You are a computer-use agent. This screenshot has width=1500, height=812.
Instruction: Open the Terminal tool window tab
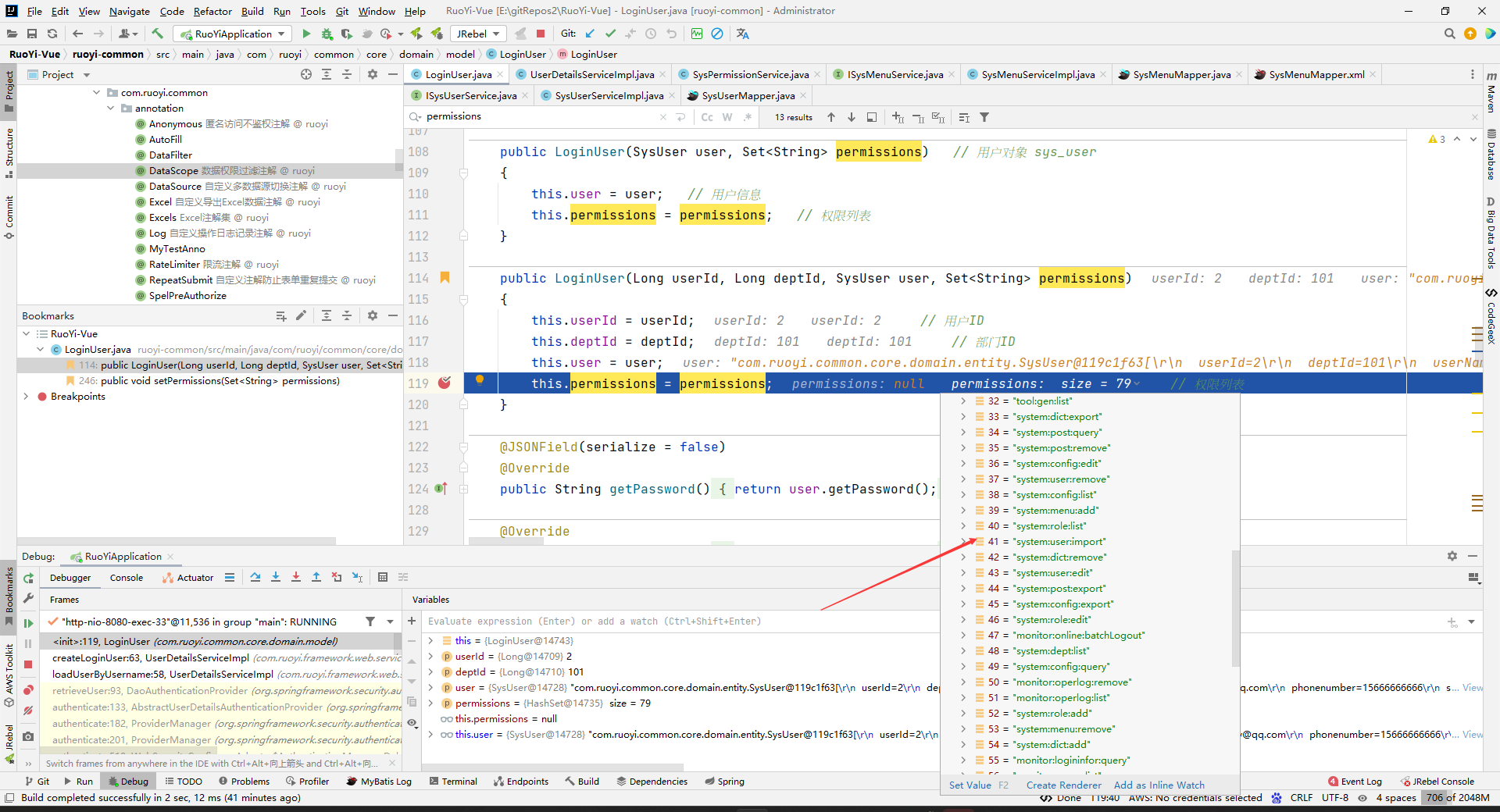(453, 782)
